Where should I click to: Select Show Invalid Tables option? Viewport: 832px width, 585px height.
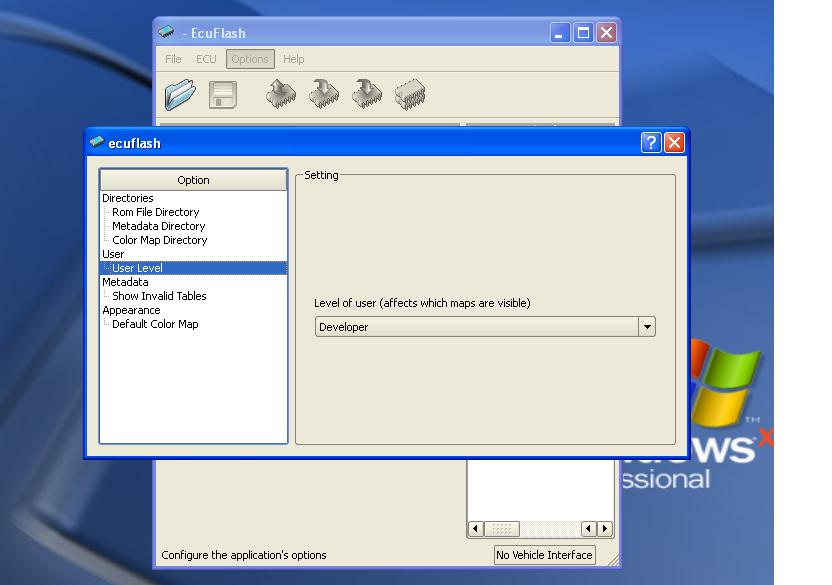[159, 296]
